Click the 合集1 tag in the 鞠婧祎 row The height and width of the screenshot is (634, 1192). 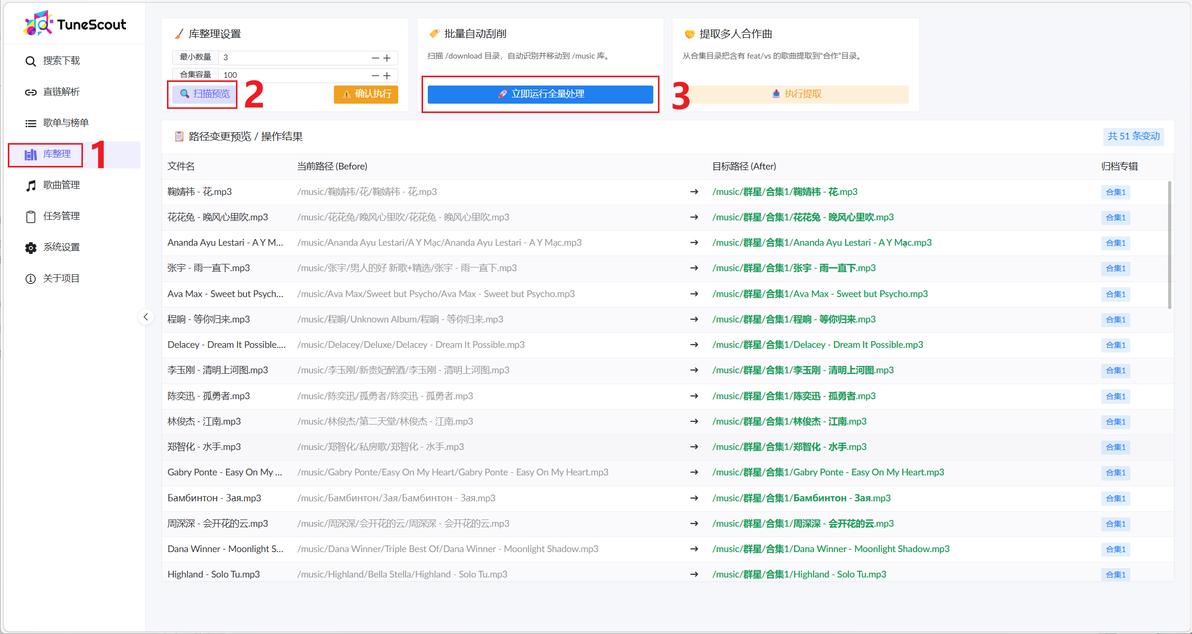click(x=1115, y=192)
